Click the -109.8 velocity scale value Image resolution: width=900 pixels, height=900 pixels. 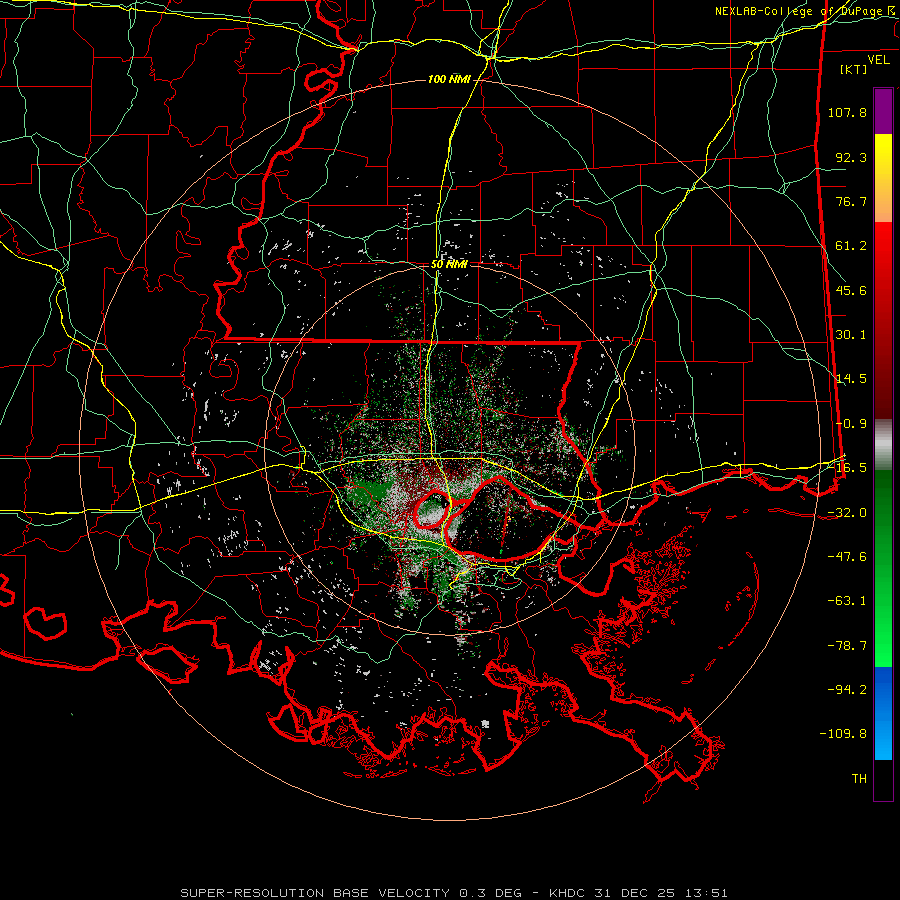point(843,734)
